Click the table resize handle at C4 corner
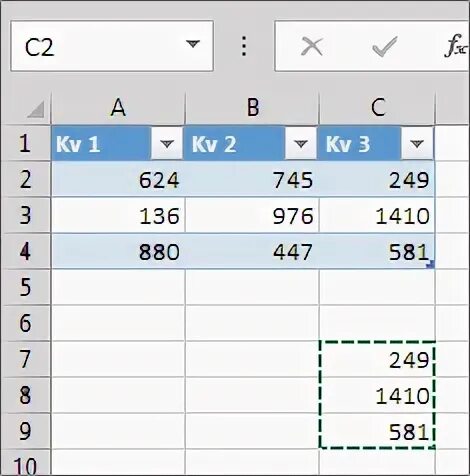 click(x=431, y=265)
